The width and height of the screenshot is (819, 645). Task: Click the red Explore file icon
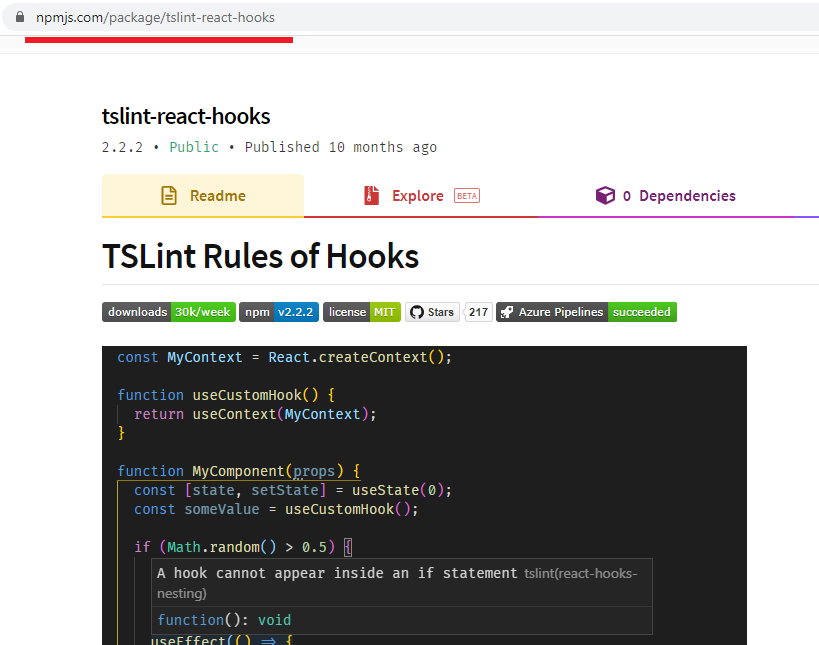click(372, 196)
